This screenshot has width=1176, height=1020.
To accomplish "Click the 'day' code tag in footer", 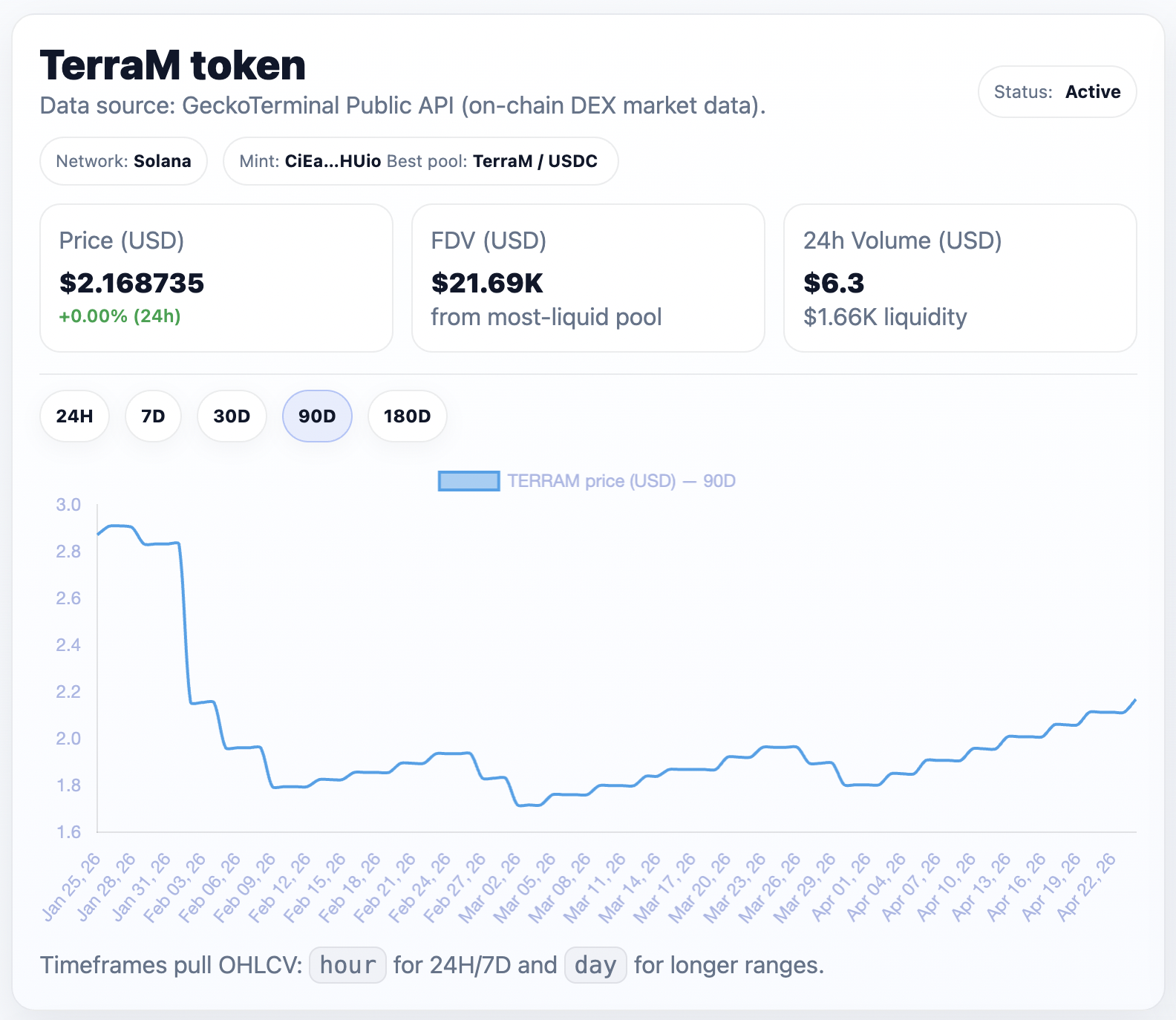I will click(x=595, y=965).
